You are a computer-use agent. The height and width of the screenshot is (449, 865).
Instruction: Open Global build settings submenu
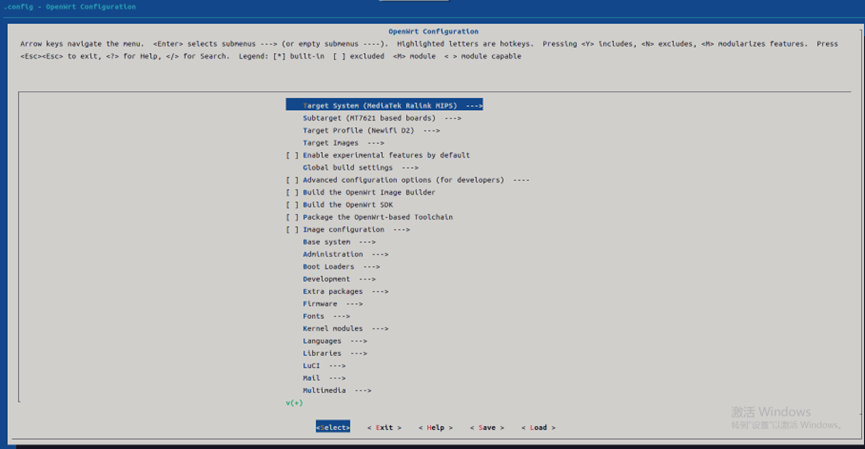(360, 168)
